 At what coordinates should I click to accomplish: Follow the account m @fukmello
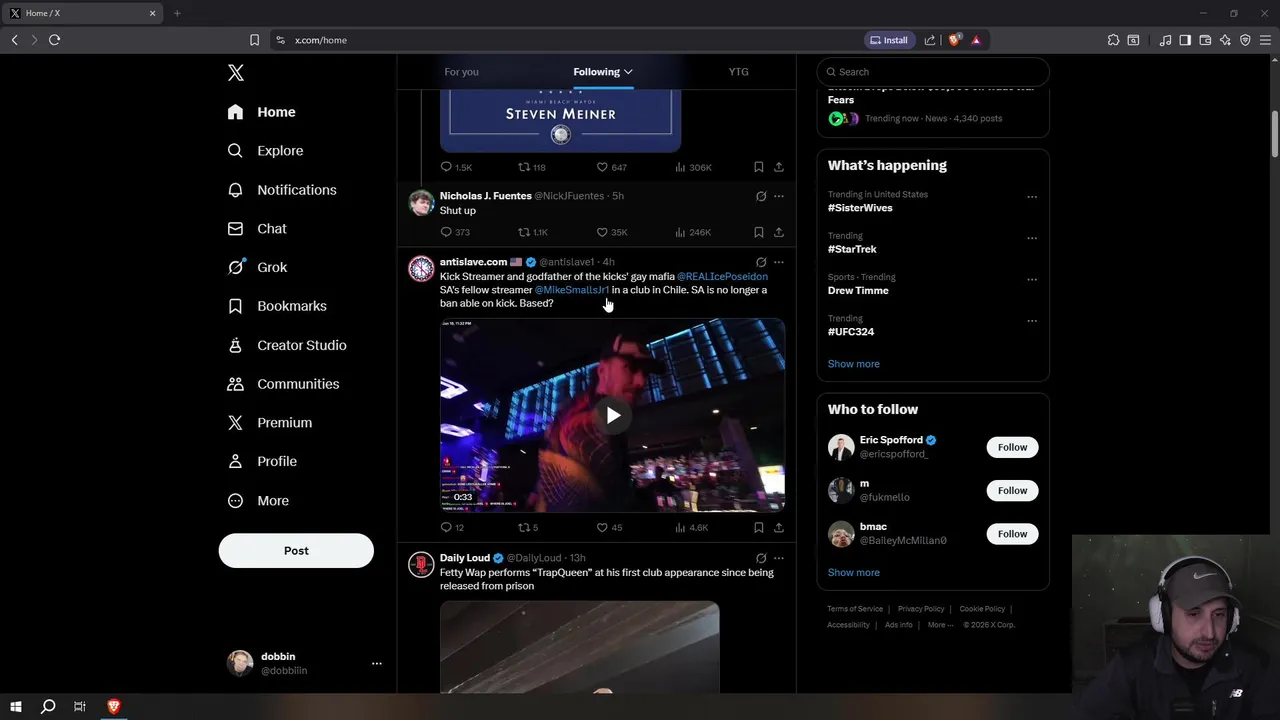[x=1012, y=490]
